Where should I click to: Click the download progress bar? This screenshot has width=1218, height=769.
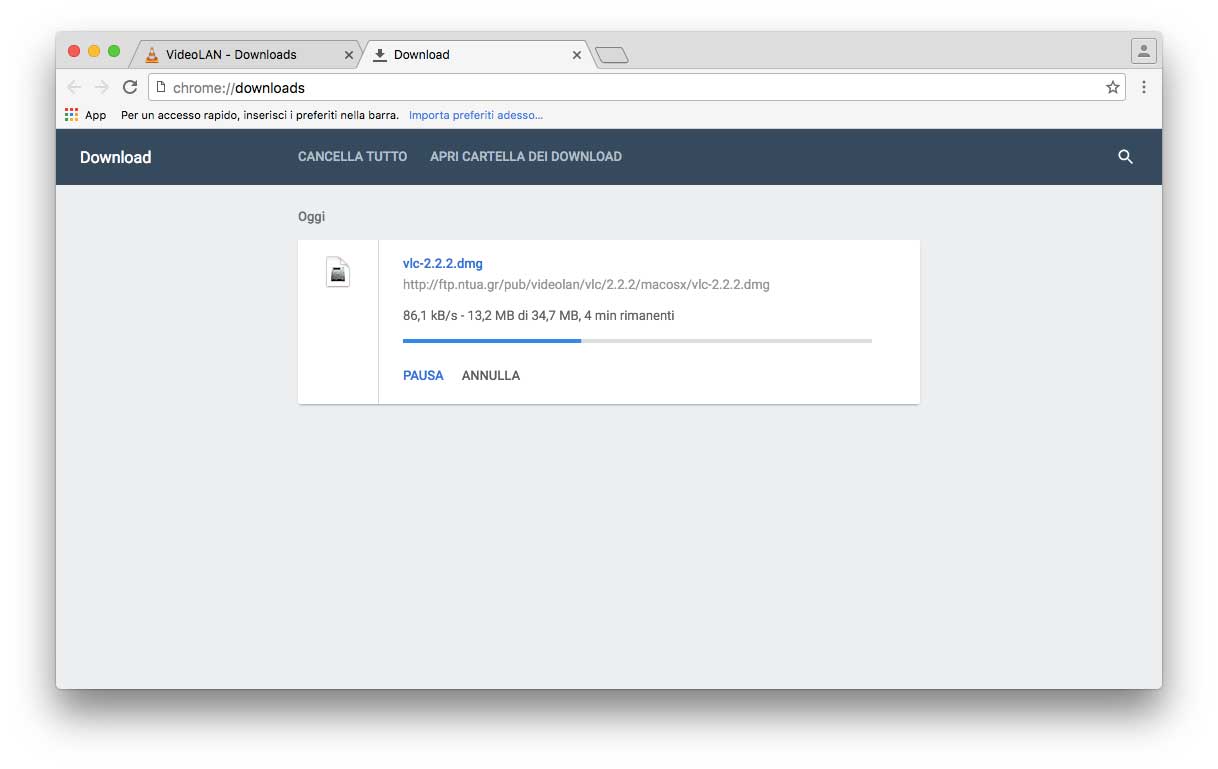(637, 341)
